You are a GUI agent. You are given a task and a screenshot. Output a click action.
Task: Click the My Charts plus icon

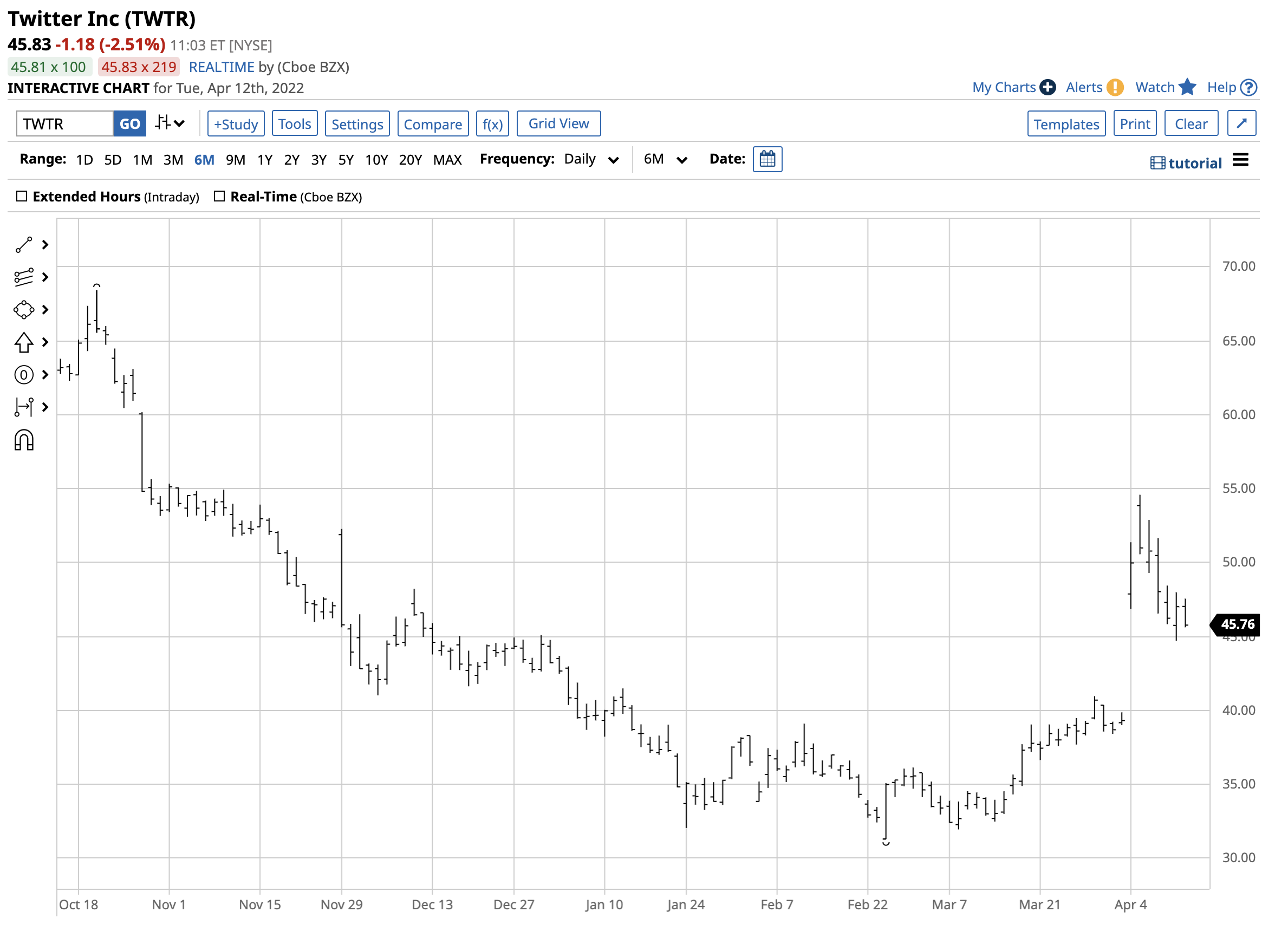click(x=1049, y=87)
